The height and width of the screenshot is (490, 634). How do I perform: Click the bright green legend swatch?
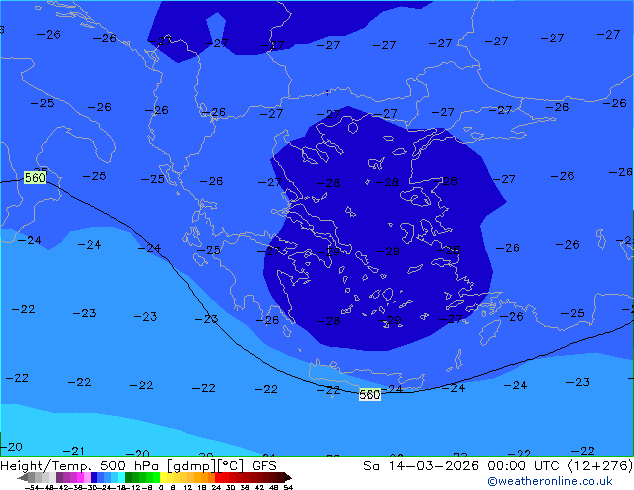click(x=156, y=477)
